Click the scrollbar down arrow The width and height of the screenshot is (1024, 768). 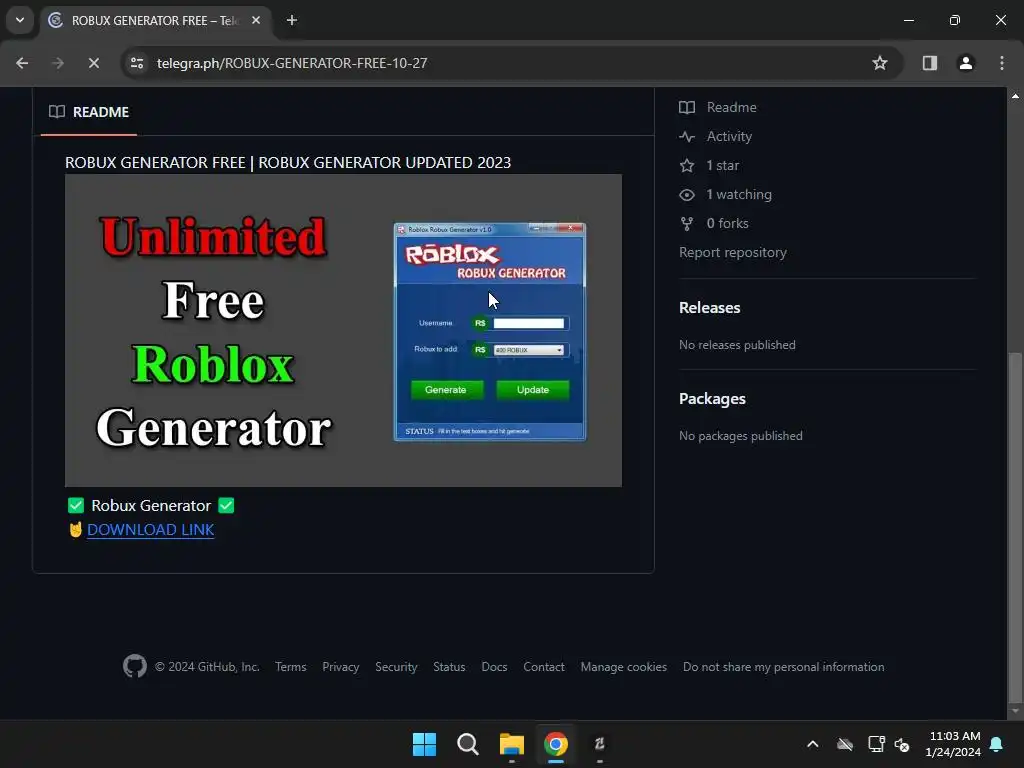pyautogui.click(x=1015, y=711)
